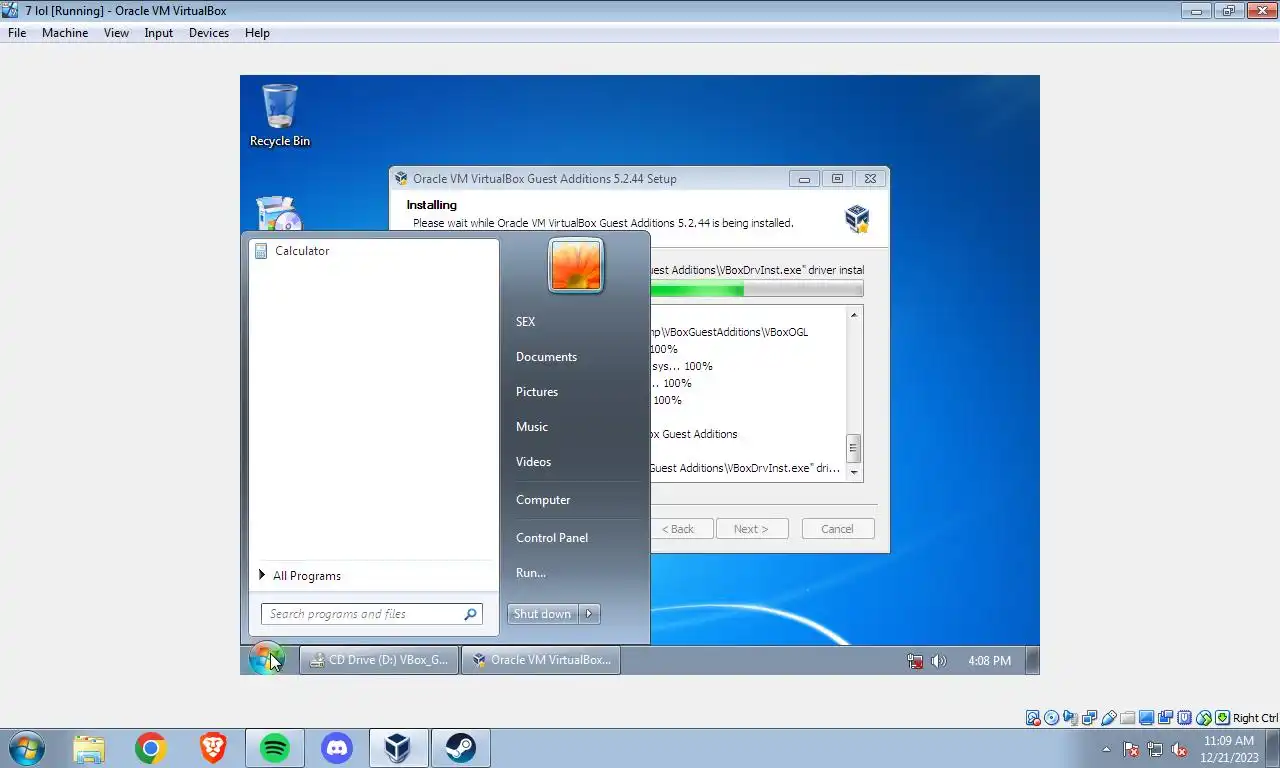1280x768 pixels.
Task: Open Control Panel from Start menu
Action: tap(552, 538)
